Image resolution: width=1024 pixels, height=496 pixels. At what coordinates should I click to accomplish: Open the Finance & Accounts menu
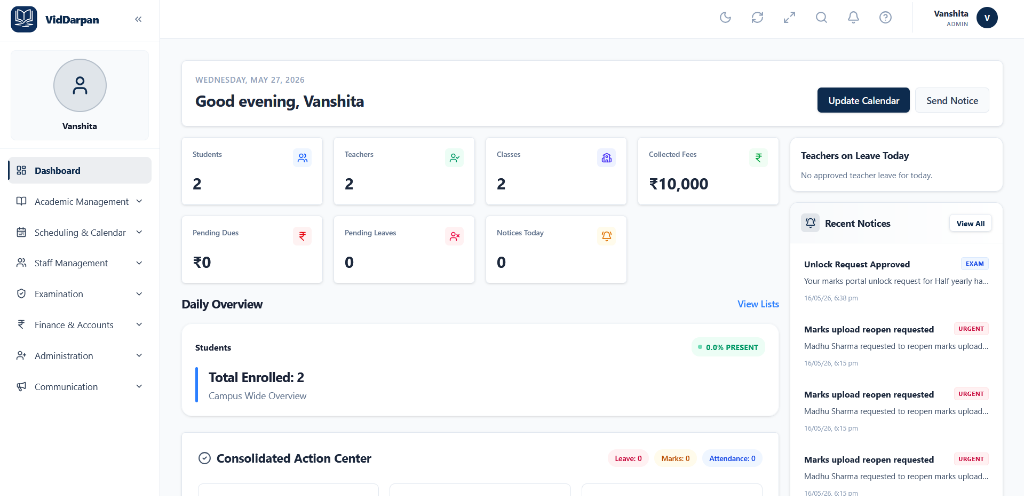(80, 324)
